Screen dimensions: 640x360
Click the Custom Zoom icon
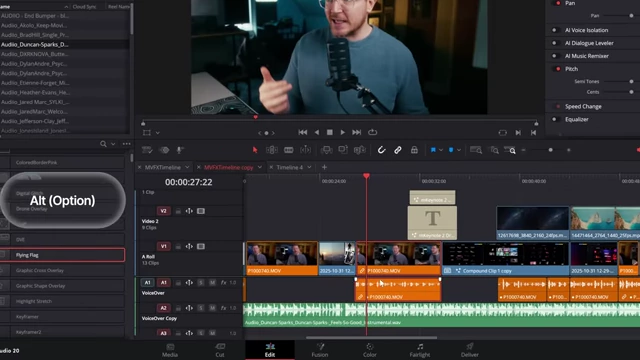tap(510, 150)
